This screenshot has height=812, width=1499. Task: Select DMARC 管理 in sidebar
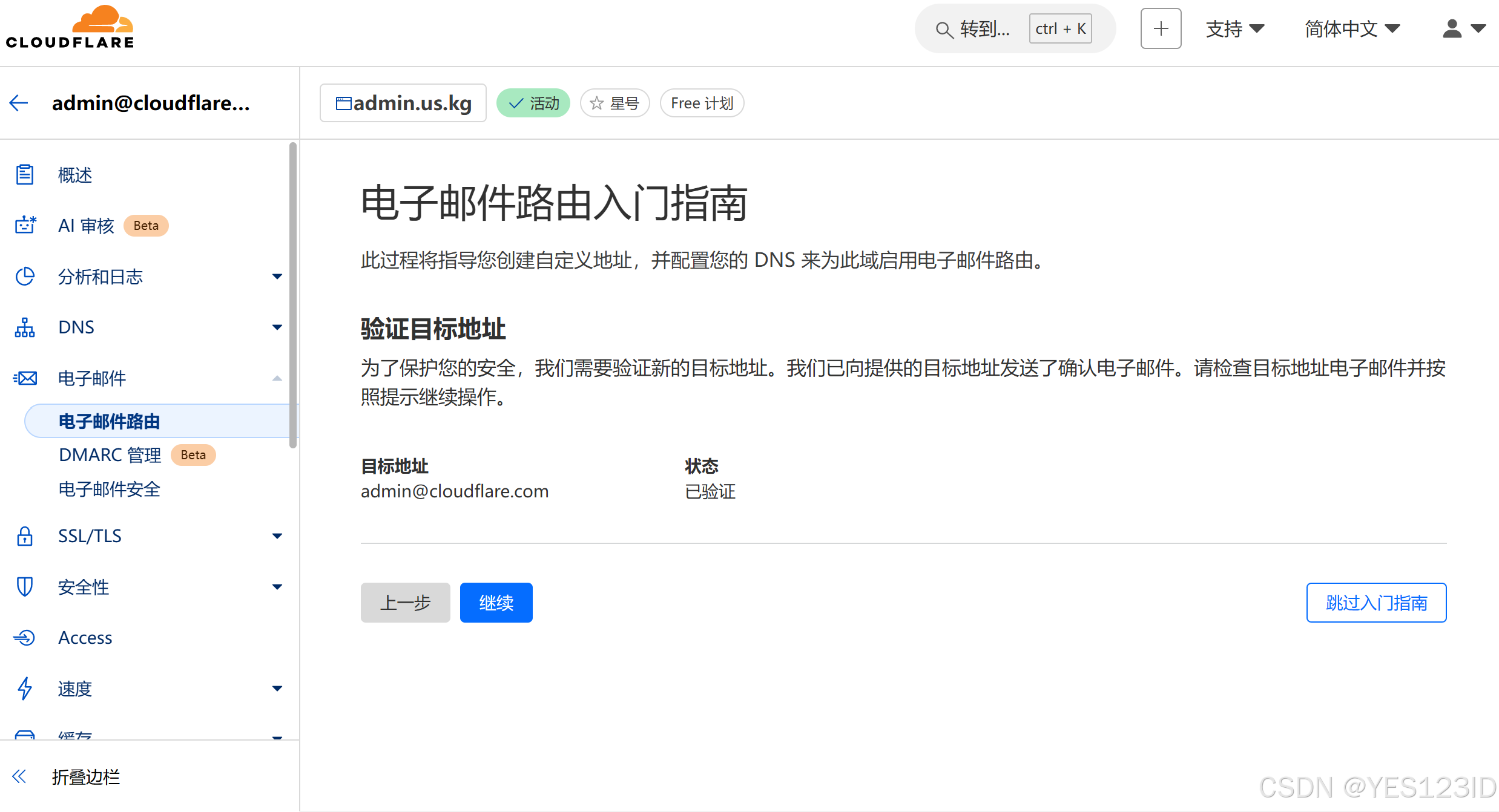[x=110, y=455]
